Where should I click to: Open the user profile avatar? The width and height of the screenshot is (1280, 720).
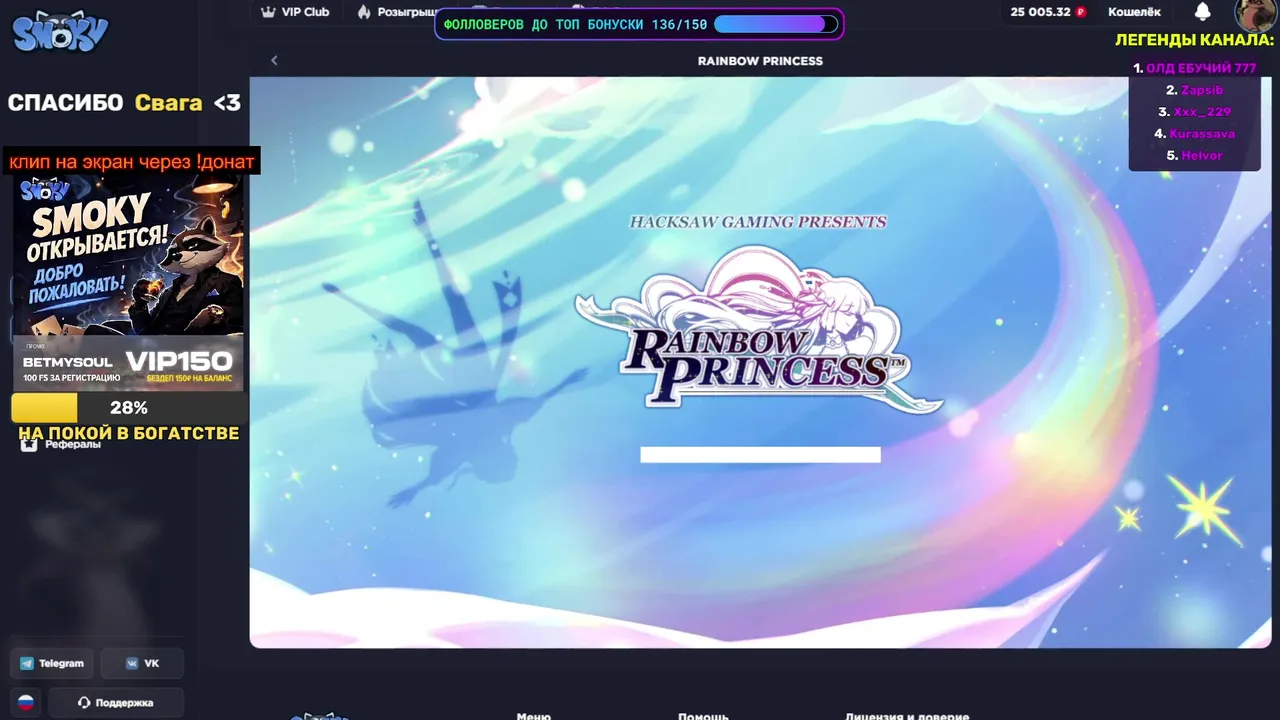coord(1254,14)
